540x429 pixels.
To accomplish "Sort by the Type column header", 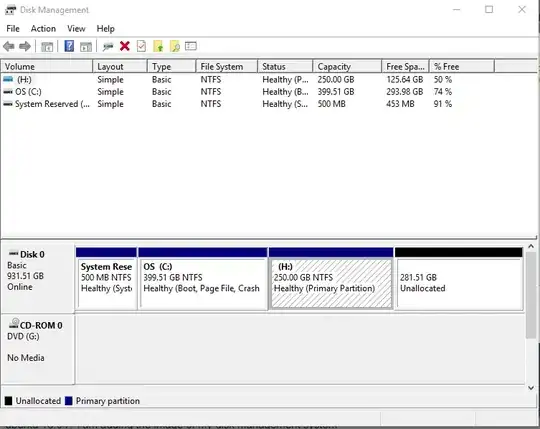I will click(x=172, y=66).
